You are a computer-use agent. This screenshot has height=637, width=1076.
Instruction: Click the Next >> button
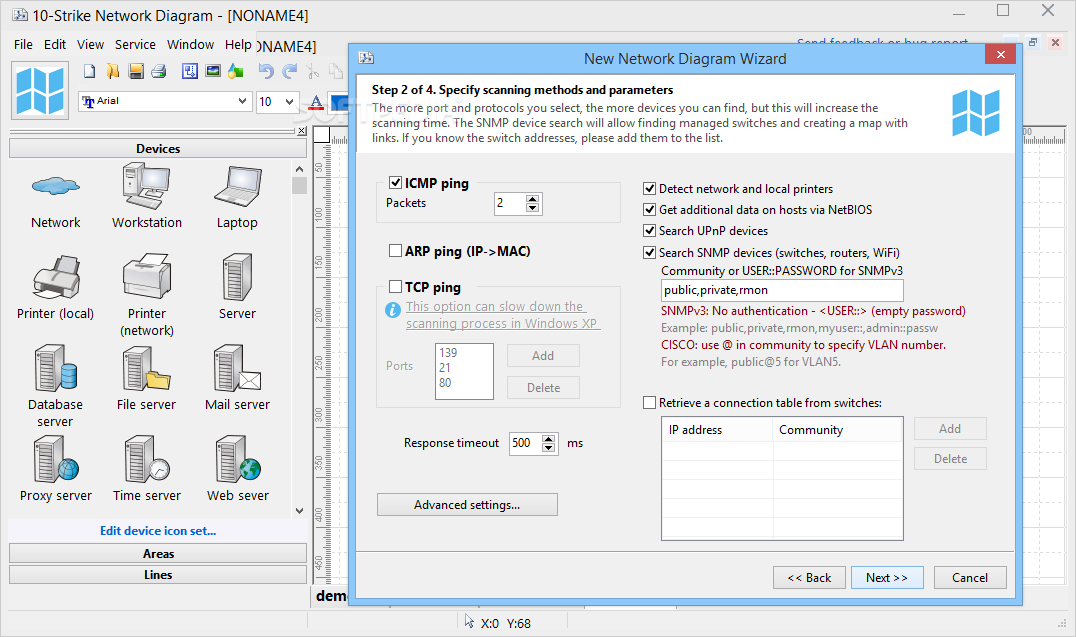click(887, 578)
